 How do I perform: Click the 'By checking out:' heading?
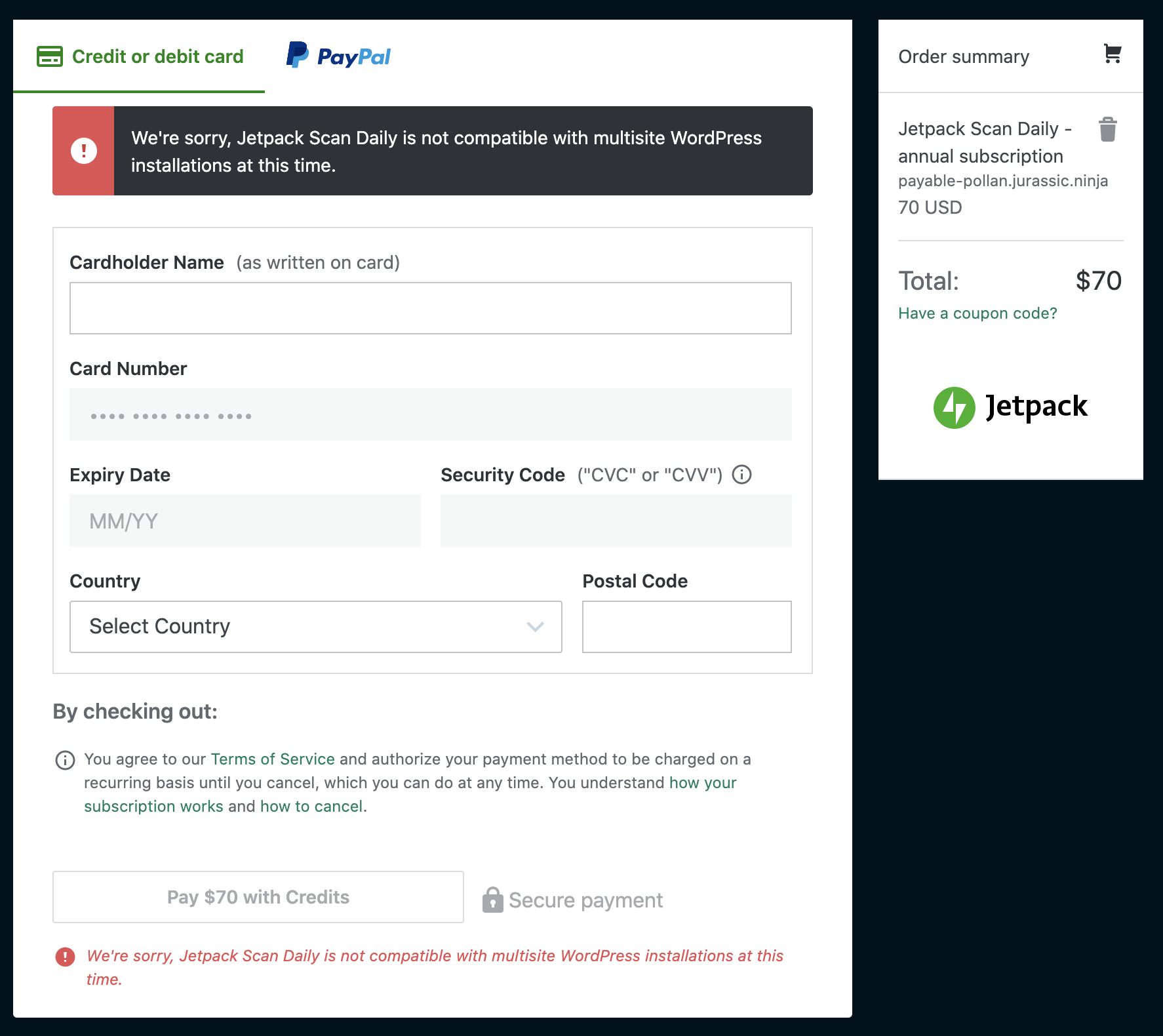click(135, 711)
